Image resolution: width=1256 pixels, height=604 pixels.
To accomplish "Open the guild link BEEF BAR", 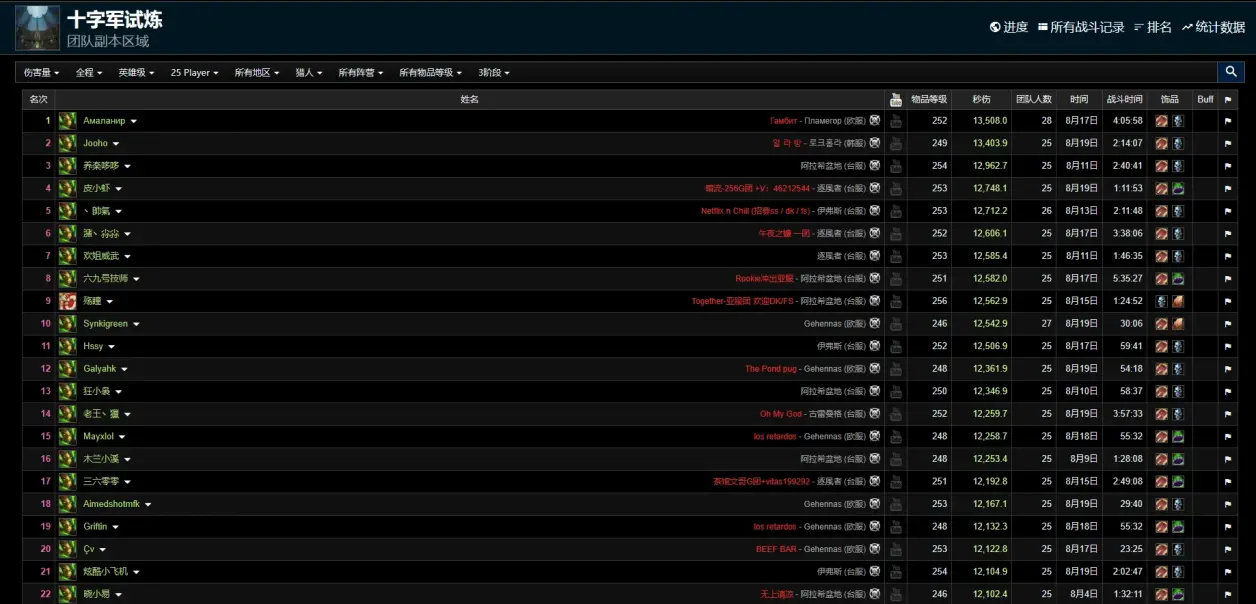I will pos(776,549).
